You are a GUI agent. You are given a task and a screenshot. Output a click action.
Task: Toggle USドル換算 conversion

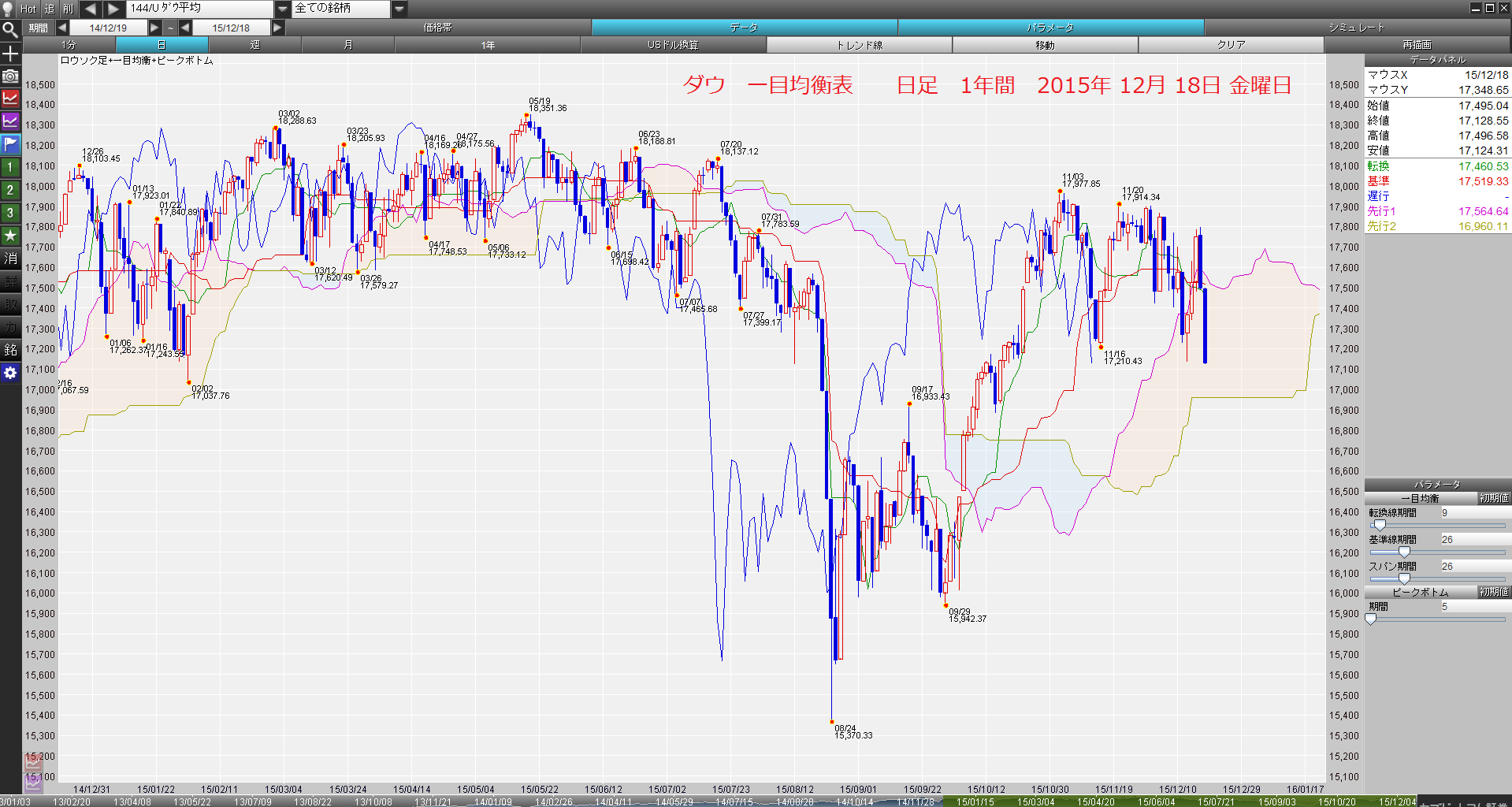673,45
